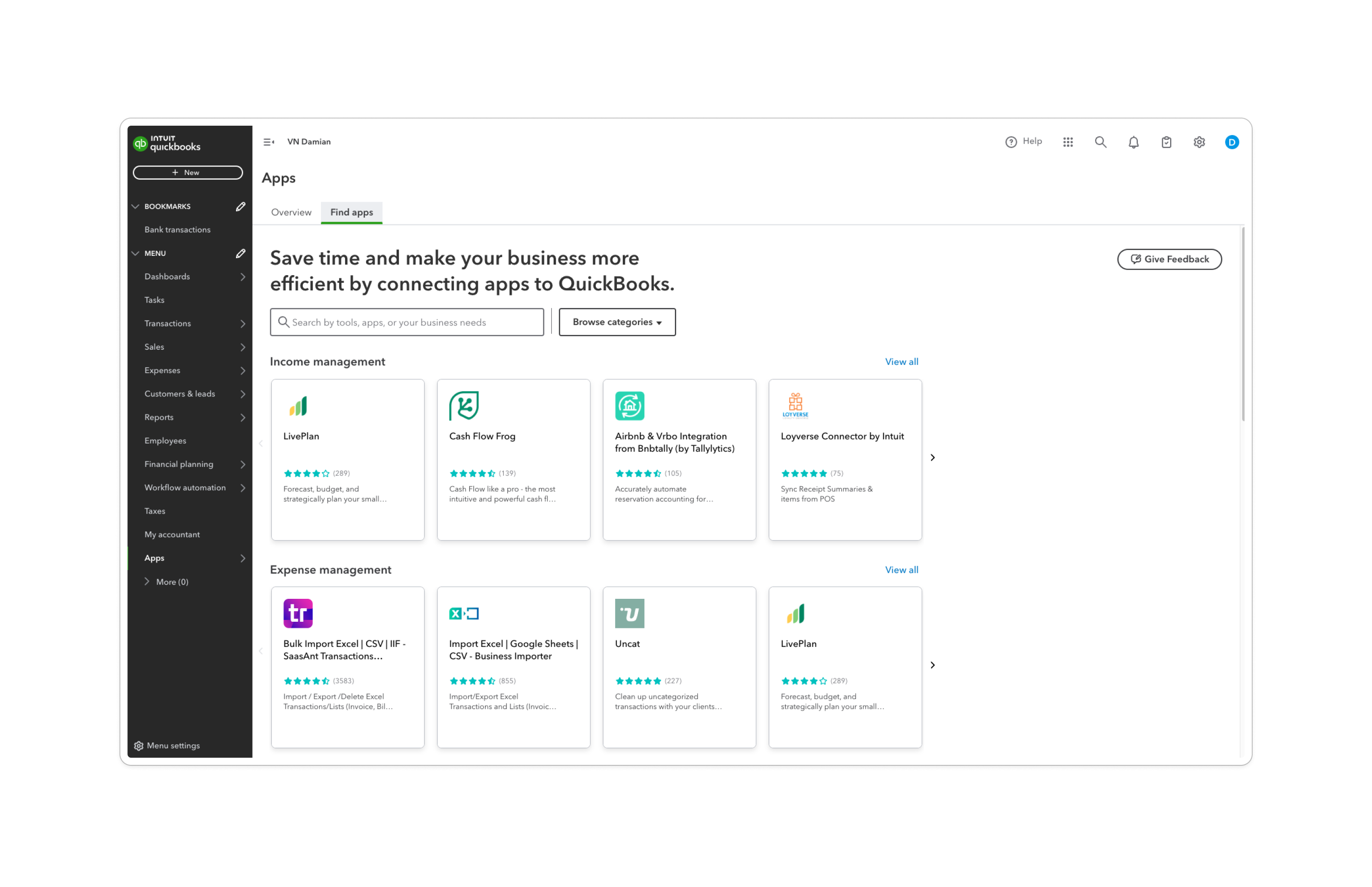The height and width of the screenshot is (887, 1372).
Task: Open Bank transactions in sidebar
Action: [177, 230]
